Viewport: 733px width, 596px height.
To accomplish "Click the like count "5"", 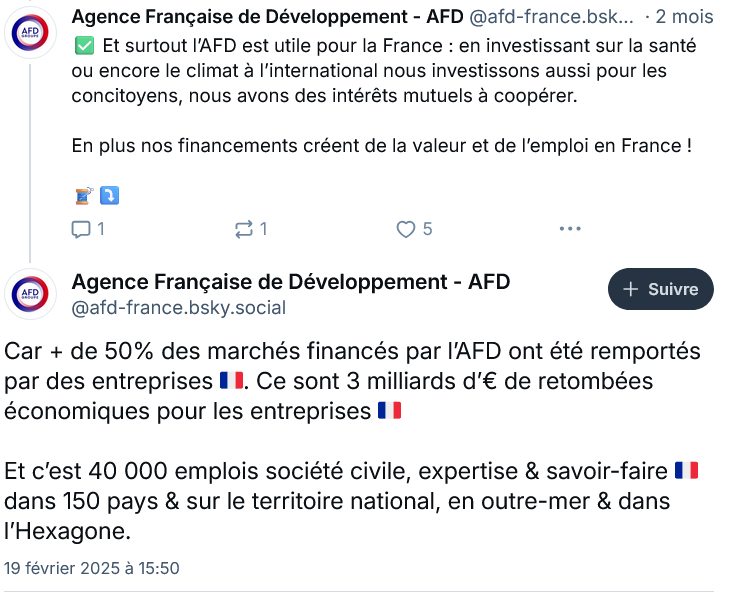I will click(427, 229).
